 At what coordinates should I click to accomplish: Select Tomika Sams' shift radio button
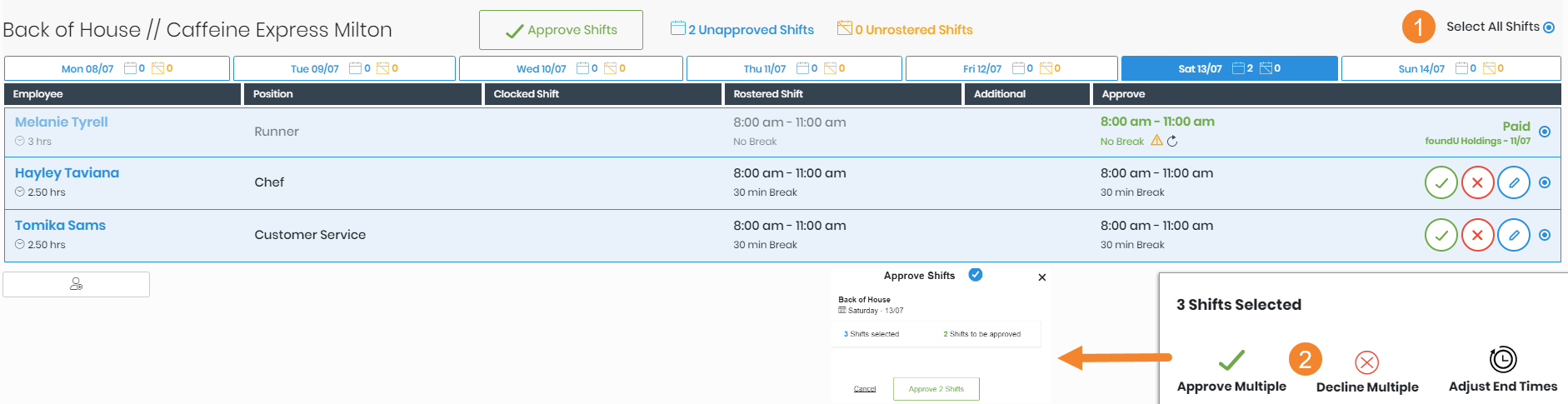tap(1545, 235)
